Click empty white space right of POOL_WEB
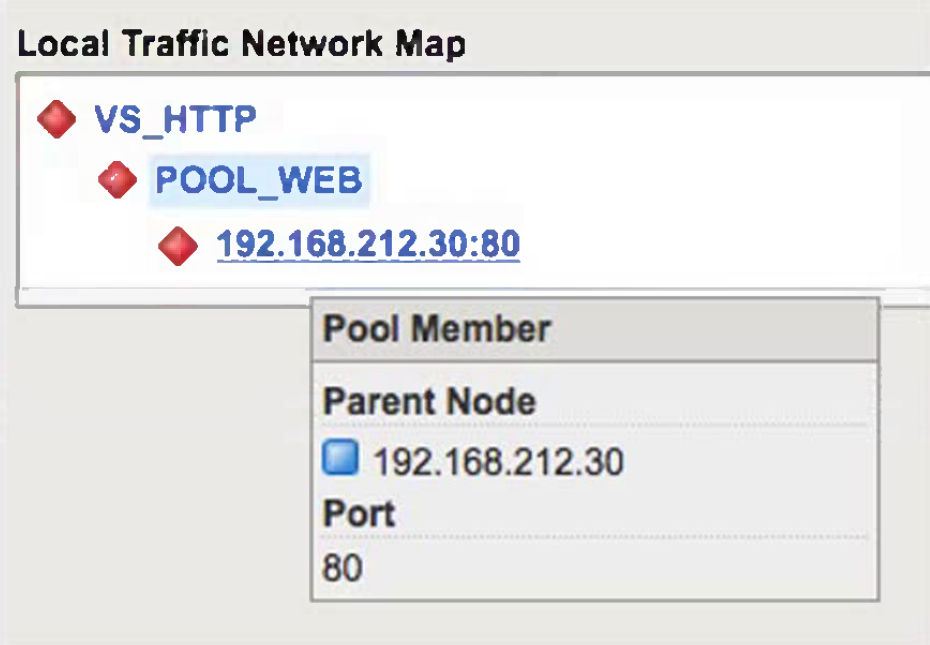The image size is (930, 645). point(620,181)
